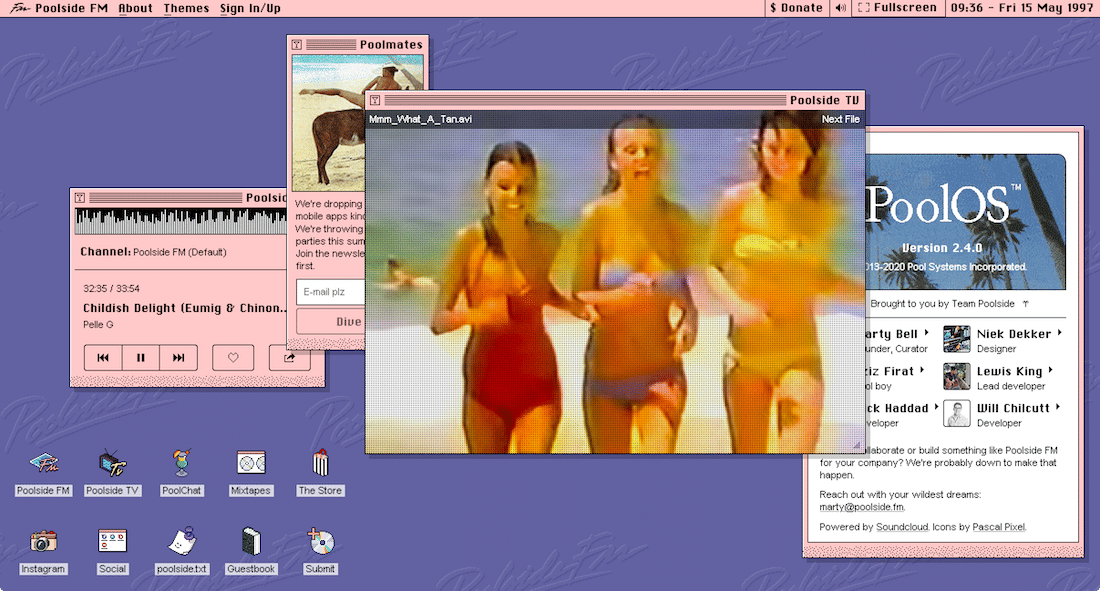Click the palm icon beside Team Poolside
1100x591 pixels.
[1026, 304]
